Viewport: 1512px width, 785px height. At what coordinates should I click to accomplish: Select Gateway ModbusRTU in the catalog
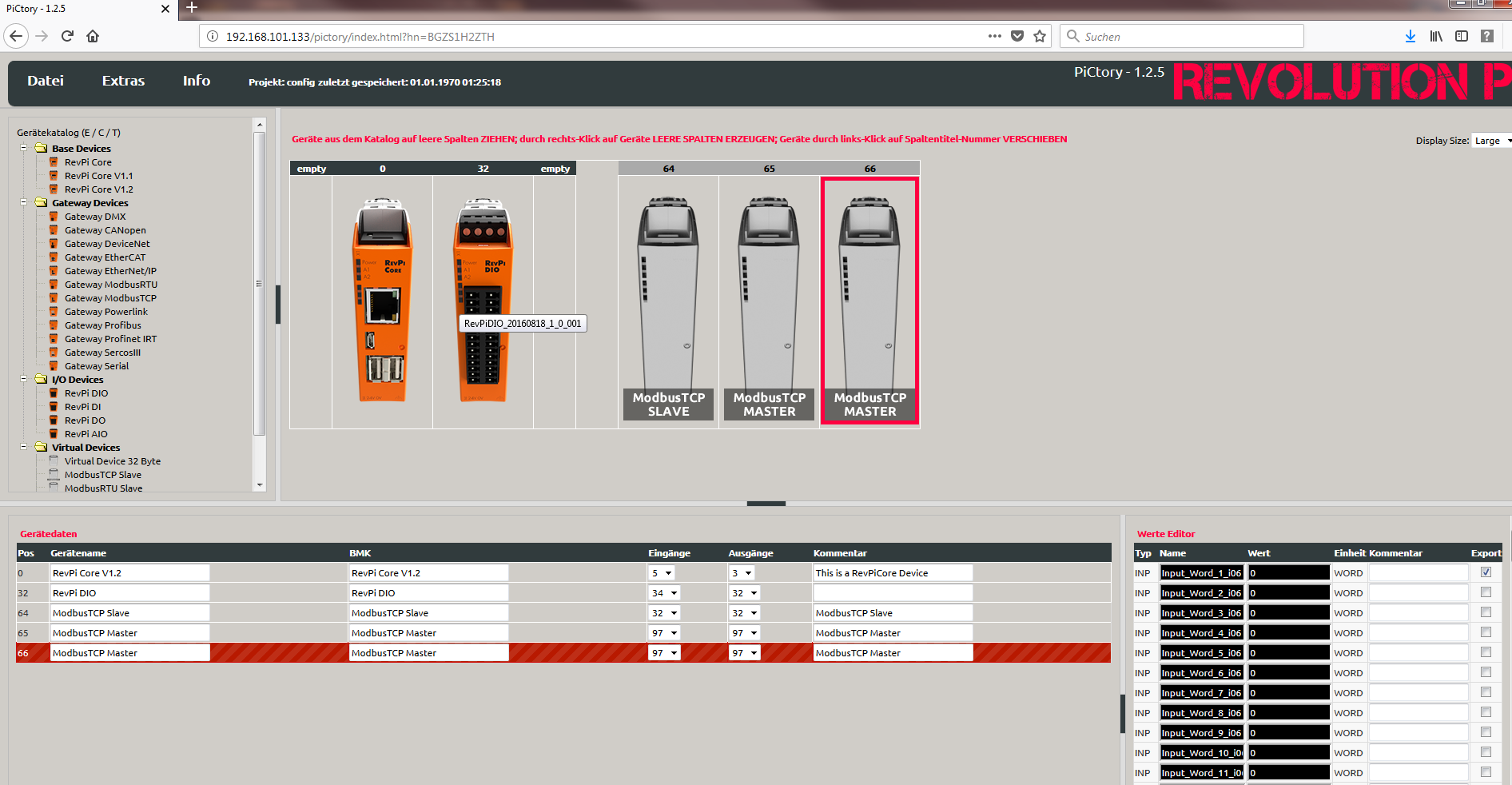111,285
